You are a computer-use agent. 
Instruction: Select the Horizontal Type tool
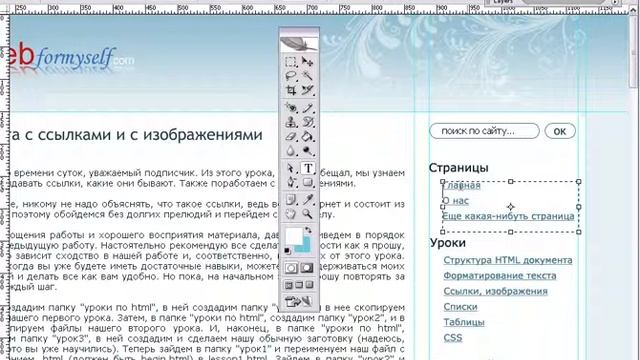click(308, 169)
